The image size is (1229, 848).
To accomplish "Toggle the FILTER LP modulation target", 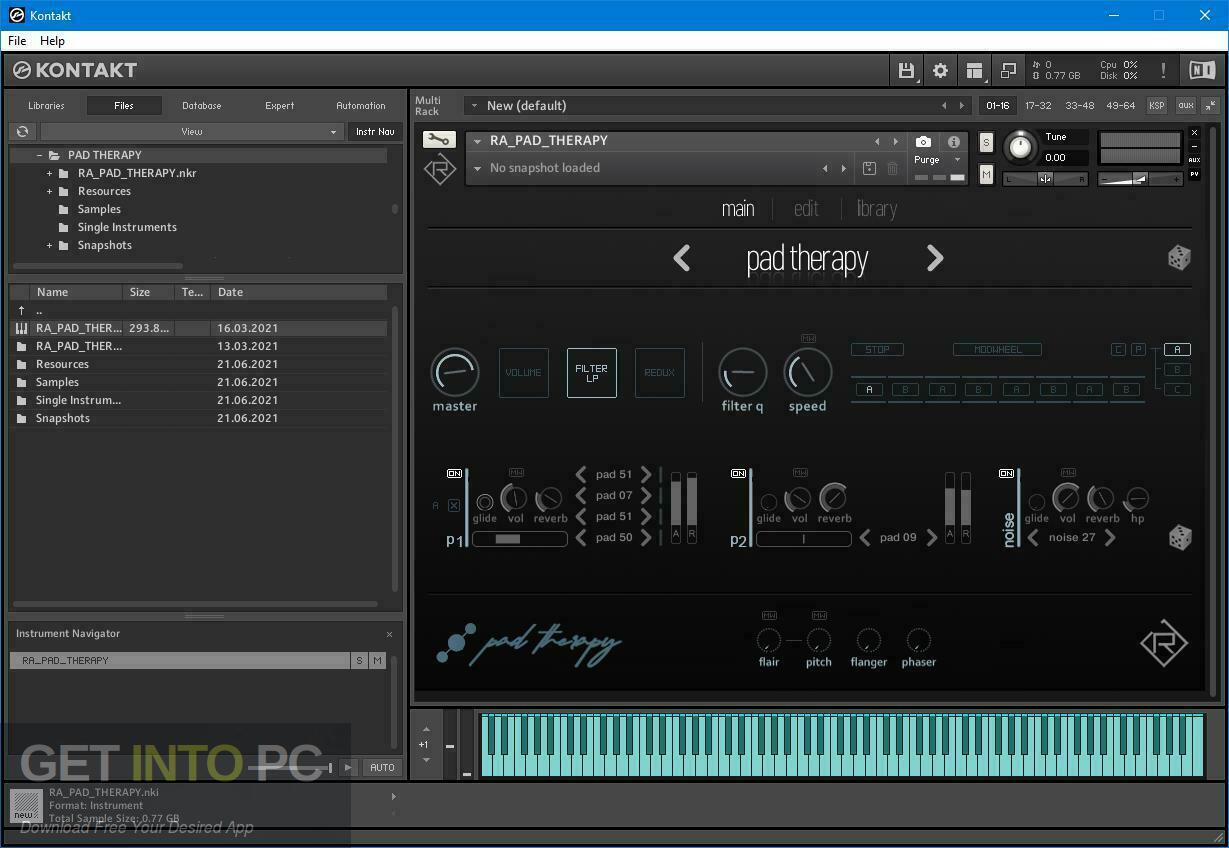I will (591, 372).
